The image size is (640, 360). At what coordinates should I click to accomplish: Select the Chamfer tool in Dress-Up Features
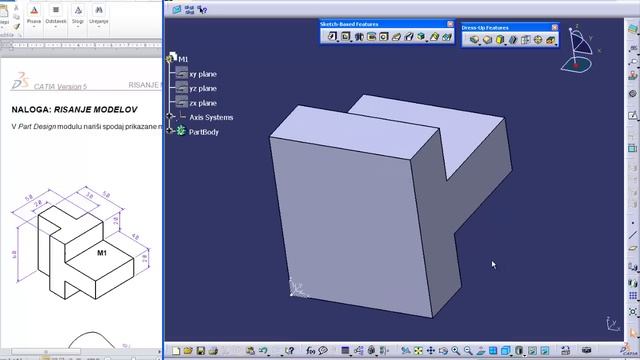pos(487,40)
